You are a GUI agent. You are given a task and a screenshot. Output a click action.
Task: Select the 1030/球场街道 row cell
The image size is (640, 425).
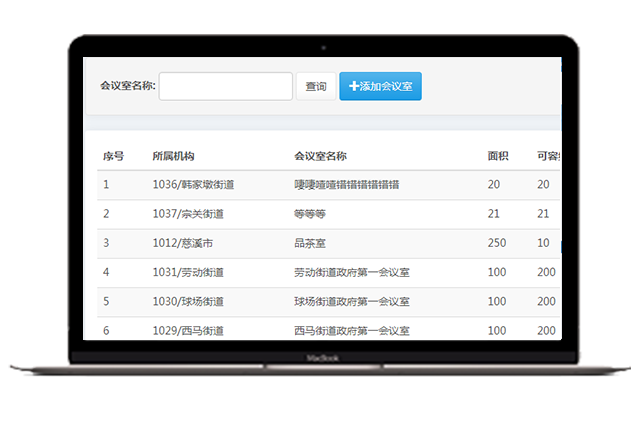click(x=188, y=301)
